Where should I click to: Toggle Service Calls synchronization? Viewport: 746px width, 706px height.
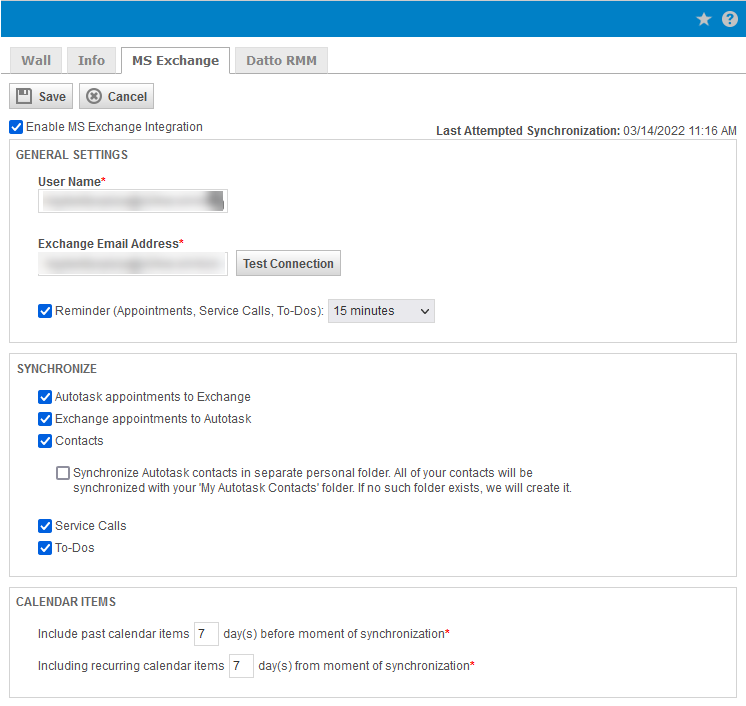point(45,526)
